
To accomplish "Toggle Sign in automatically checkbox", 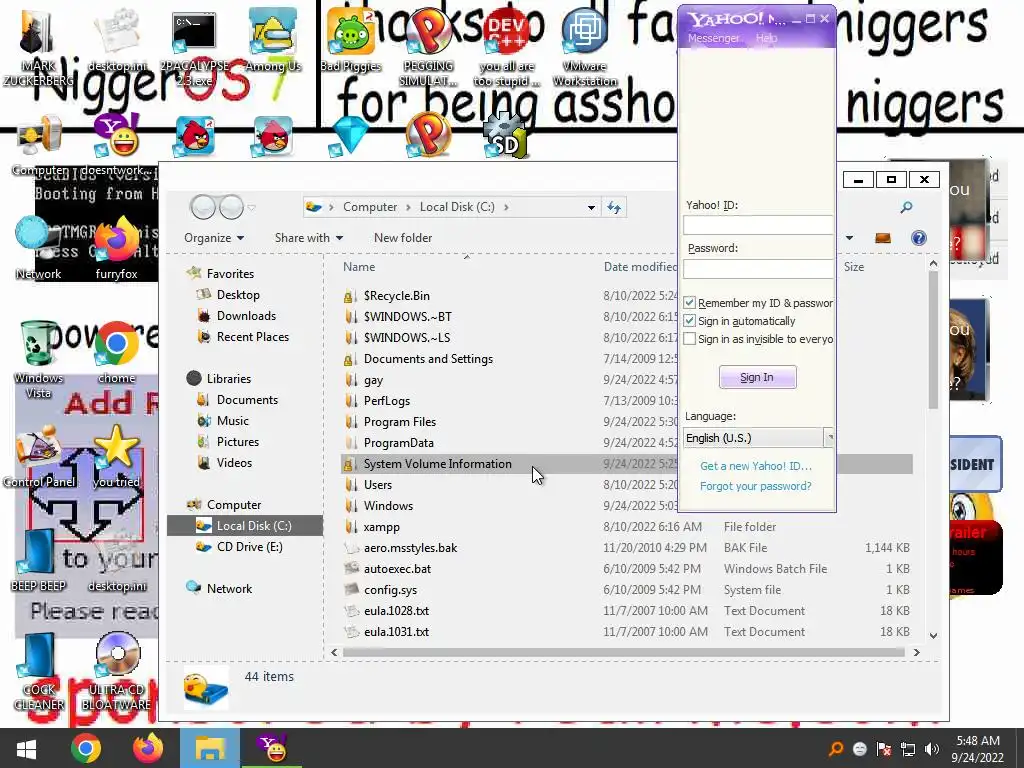I will coord(690,321).
